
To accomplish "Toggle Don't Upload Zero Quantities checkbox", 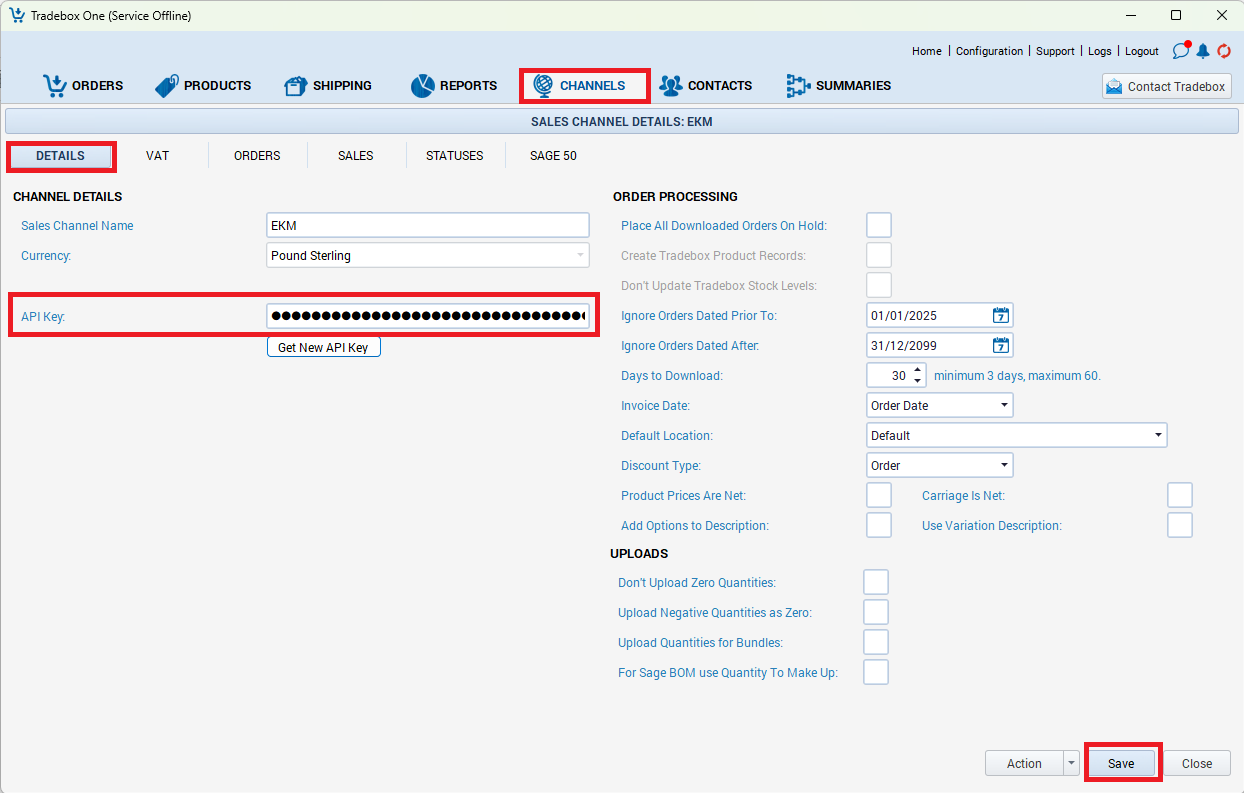I will [x=876, y=583].
